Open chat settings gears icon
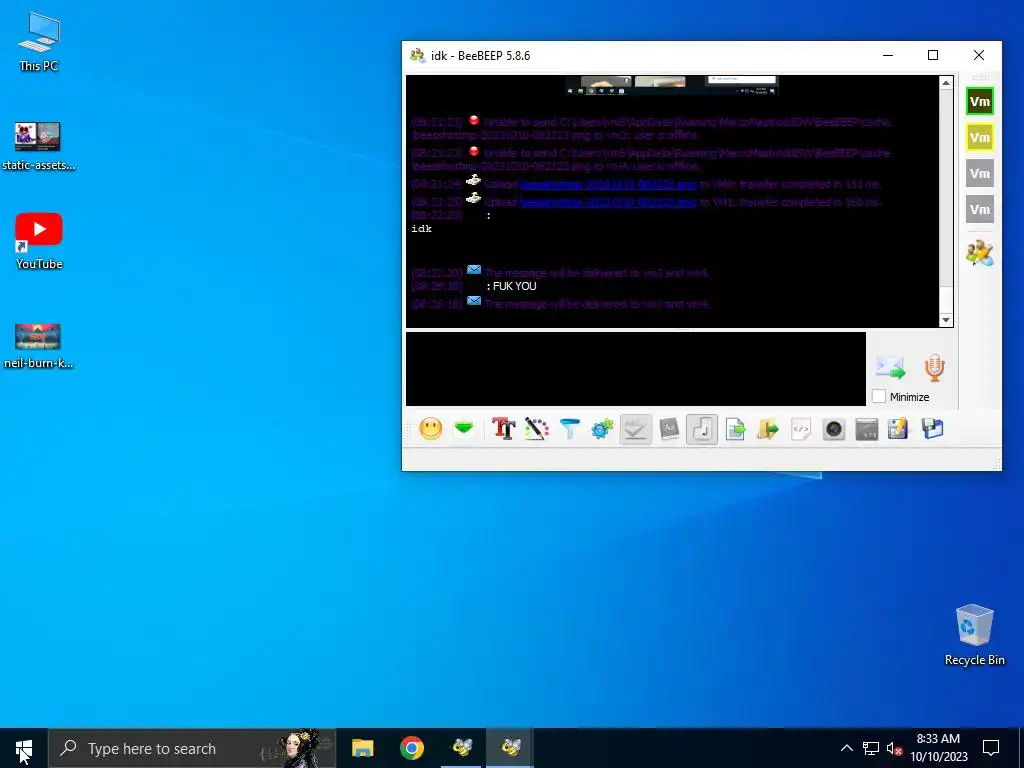This screenshot has width=1024, height=768. 602,429
